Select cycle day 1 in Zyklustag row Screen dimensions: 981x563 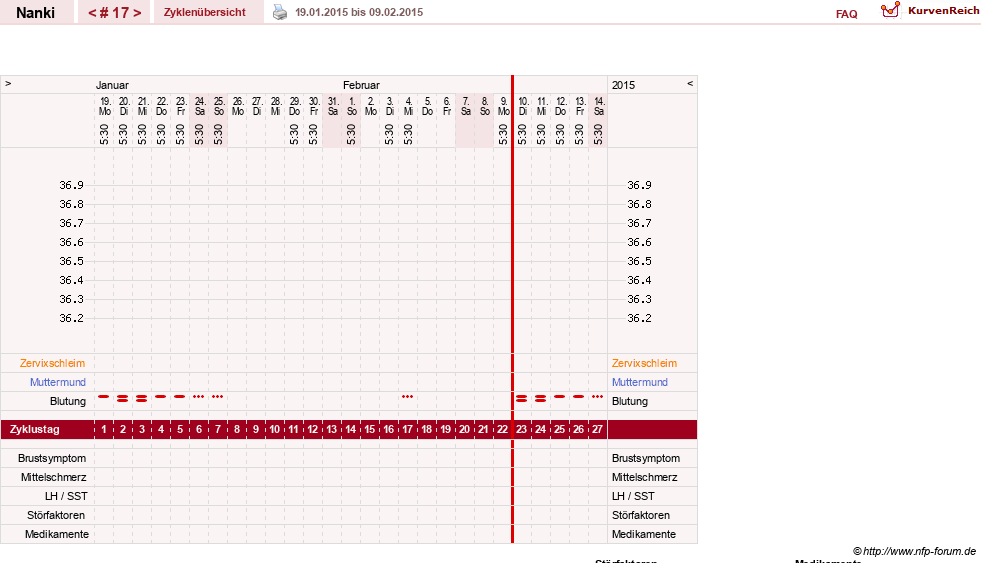(104, 429)
